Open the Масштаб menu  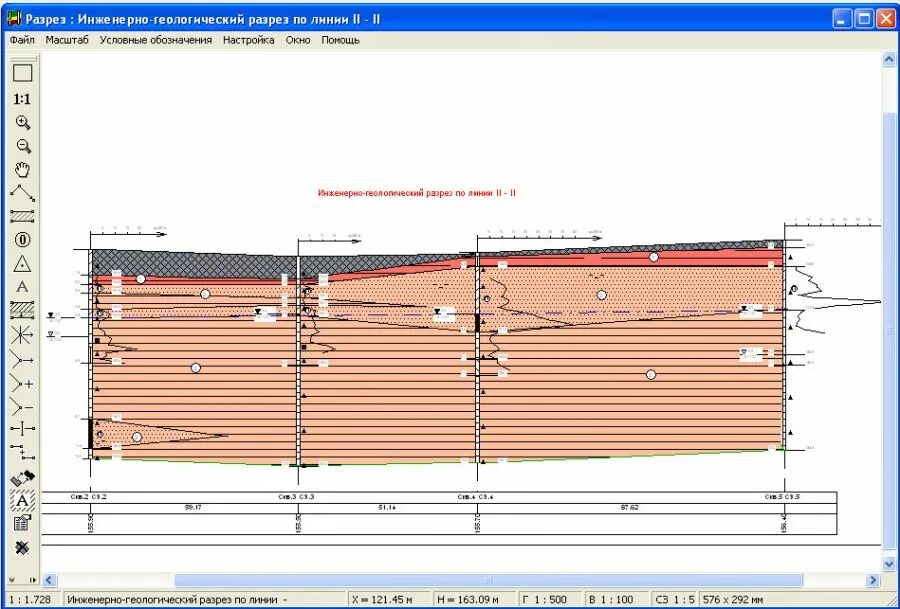click(x=67, y=40)
